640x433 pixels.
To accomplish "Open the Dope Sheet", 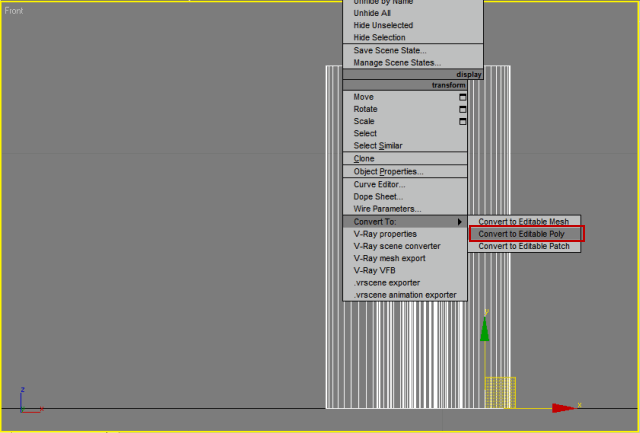I will click(x=405, y=197).
